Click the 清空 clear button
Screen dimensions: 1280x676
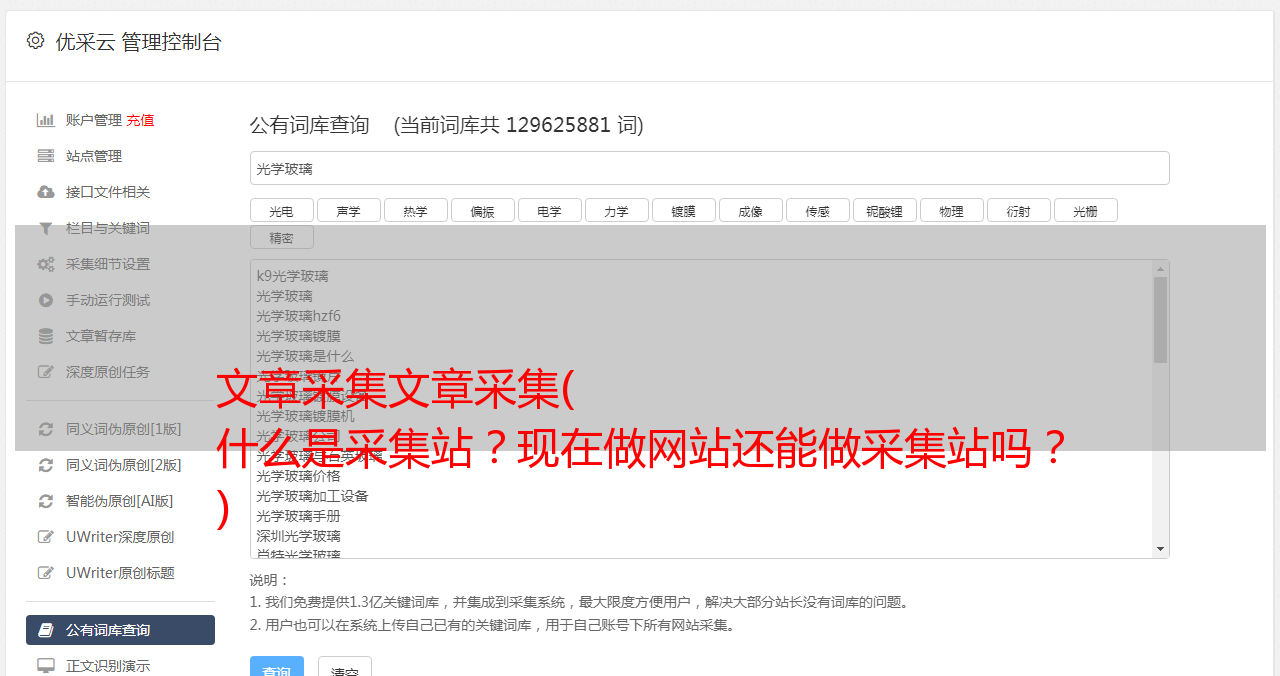click(345, 666)
